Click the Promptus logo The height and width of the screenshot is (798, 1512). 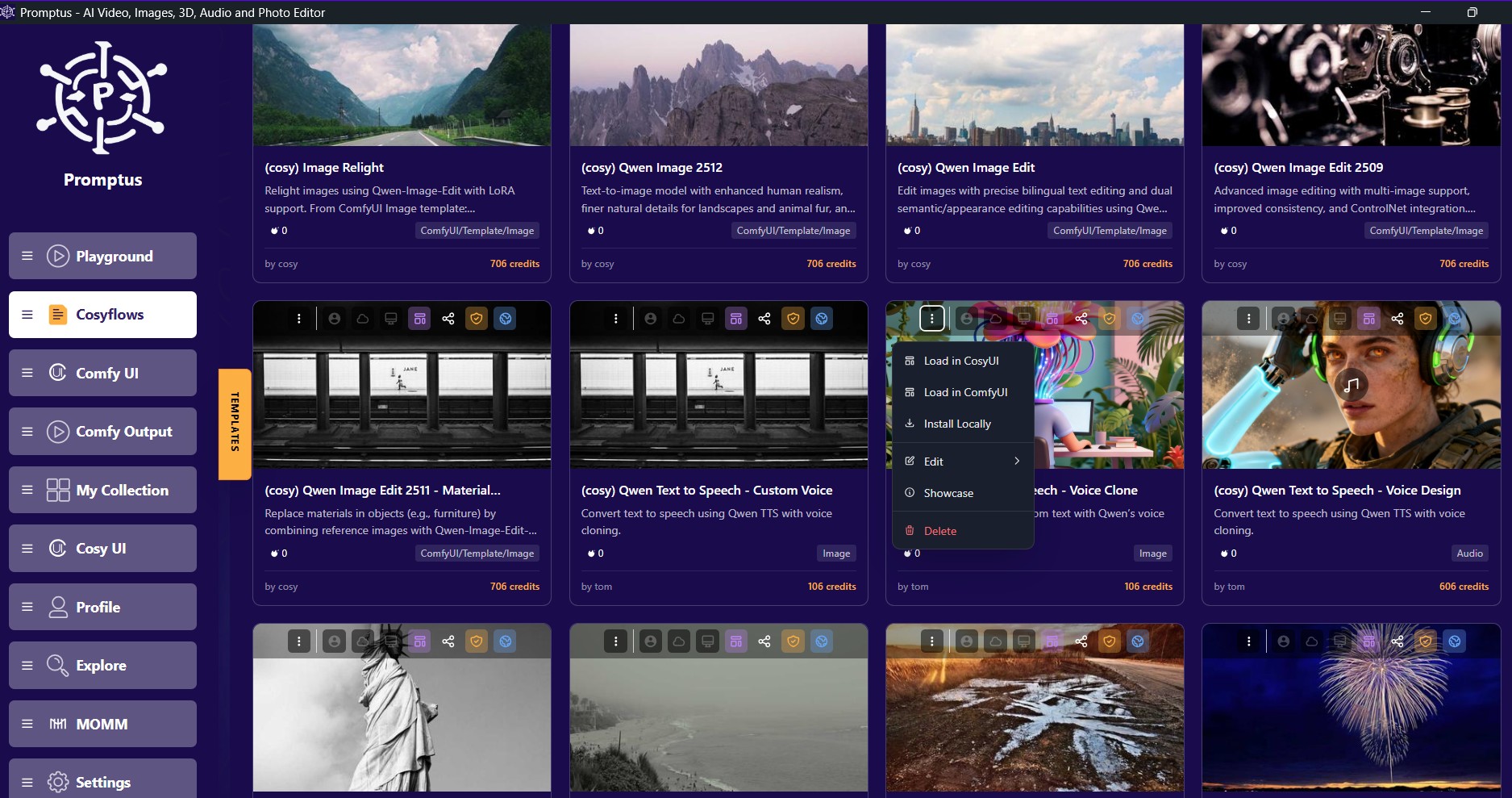click(x=102, y=98)
